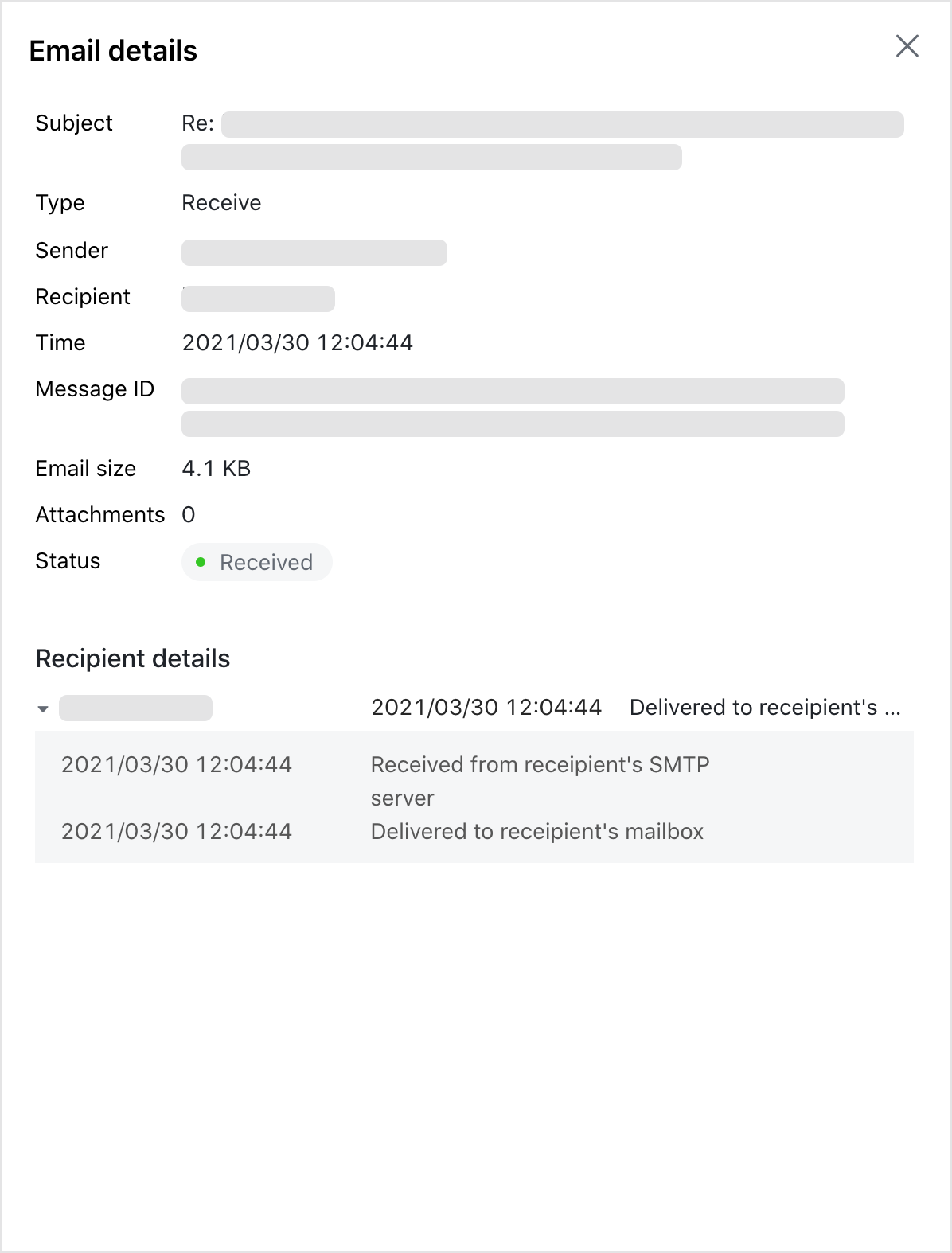This screenshot has width=952, height=1253.
Task: Click the email size value 4.1 KB
Action: coord(216,468)
